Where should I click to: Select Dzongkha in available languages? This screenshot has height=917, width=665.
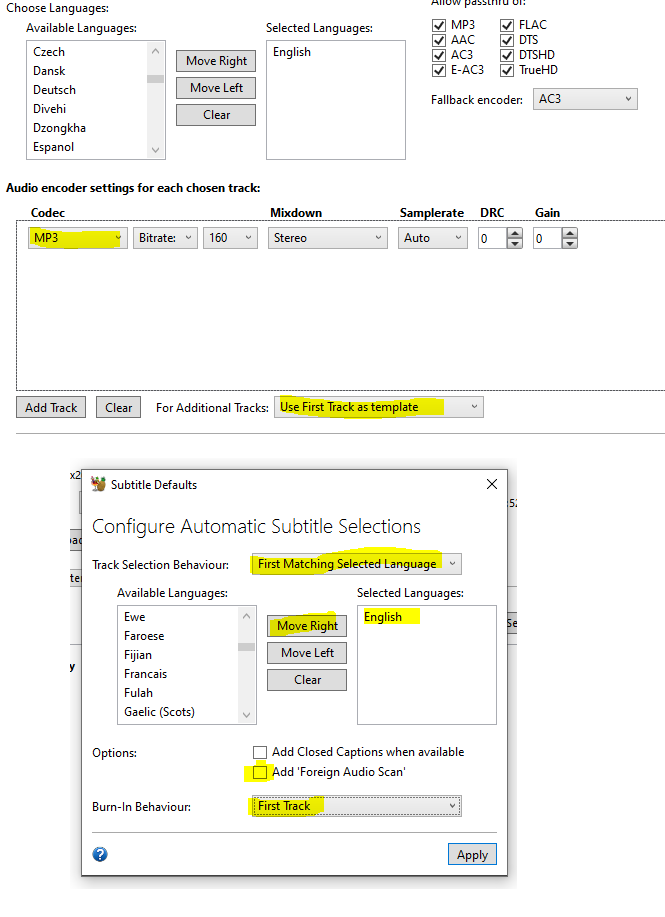(x=60, y=128)
